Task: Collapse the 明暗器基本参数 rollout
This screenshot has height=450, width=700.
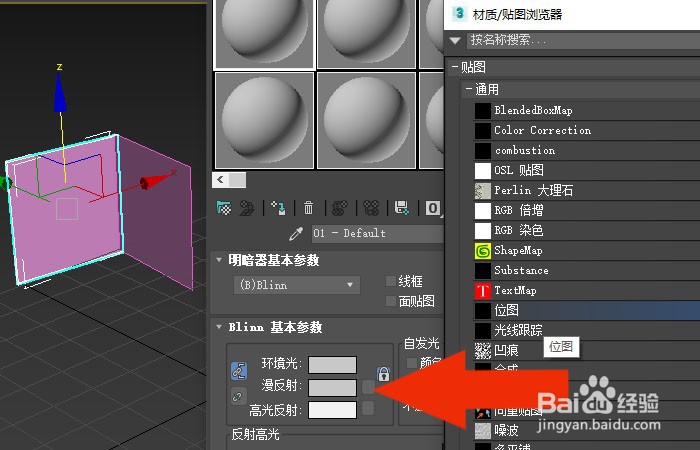Action: tap(219, 259)
